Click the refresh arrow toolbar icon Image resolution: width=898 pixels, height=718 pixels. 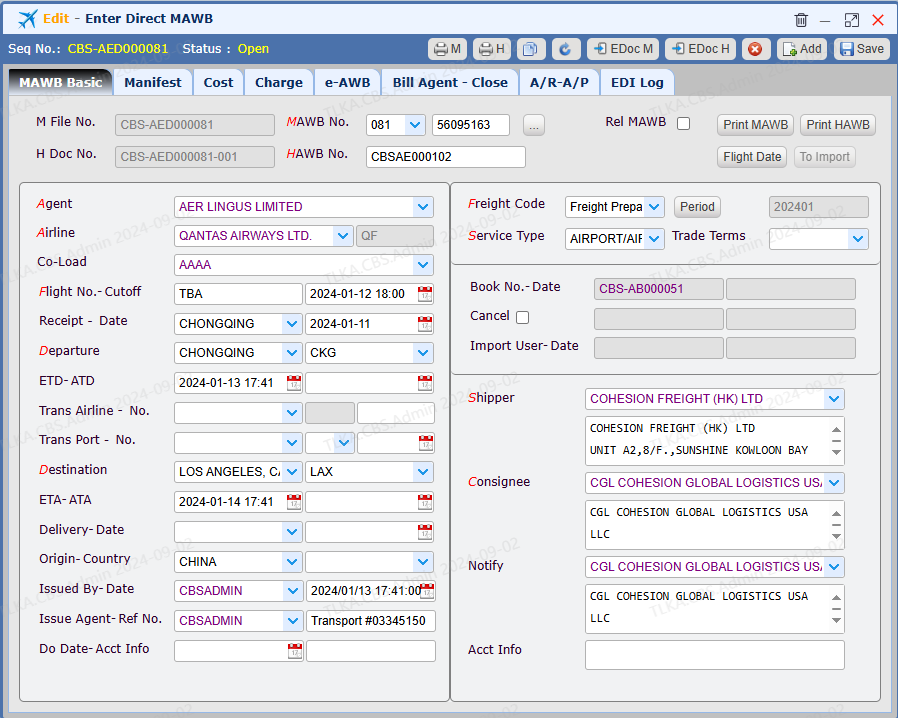pyautogui.click(x=566, y=49)
